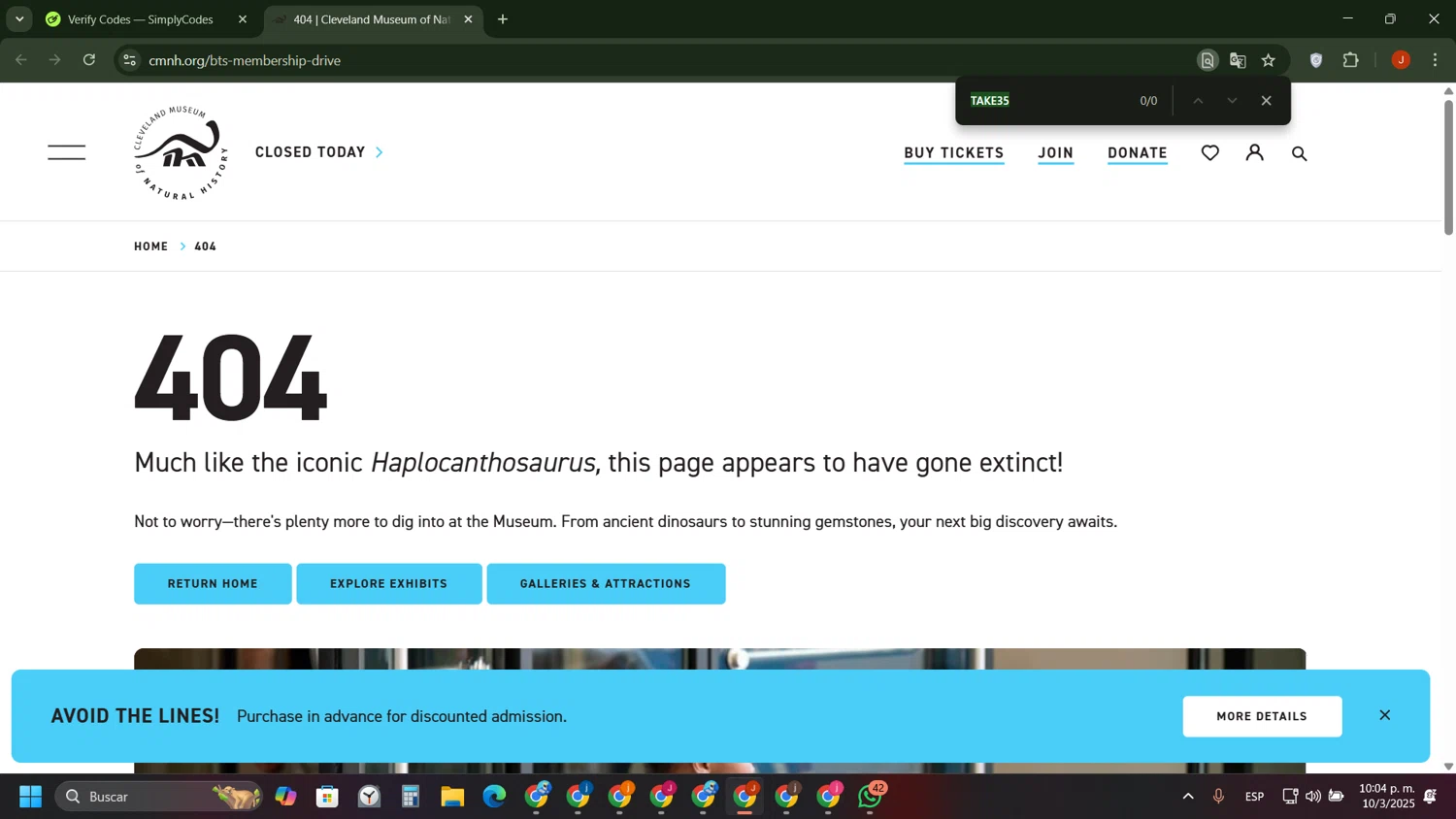Select the 404 Cleveland Museum tab

tap(370, 19)
